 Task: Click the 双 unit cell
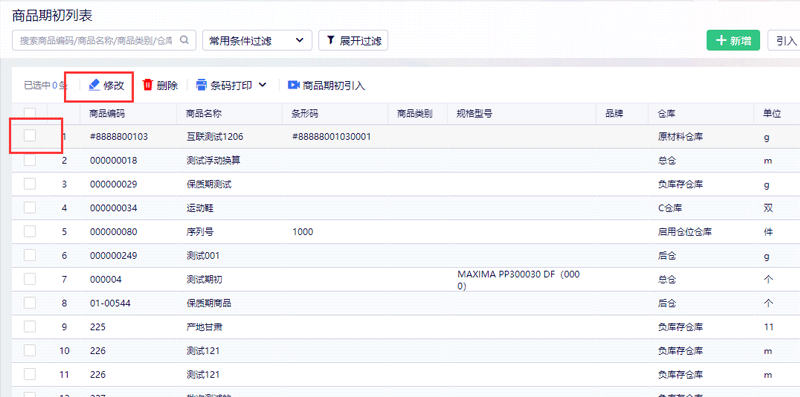point(768,208)
